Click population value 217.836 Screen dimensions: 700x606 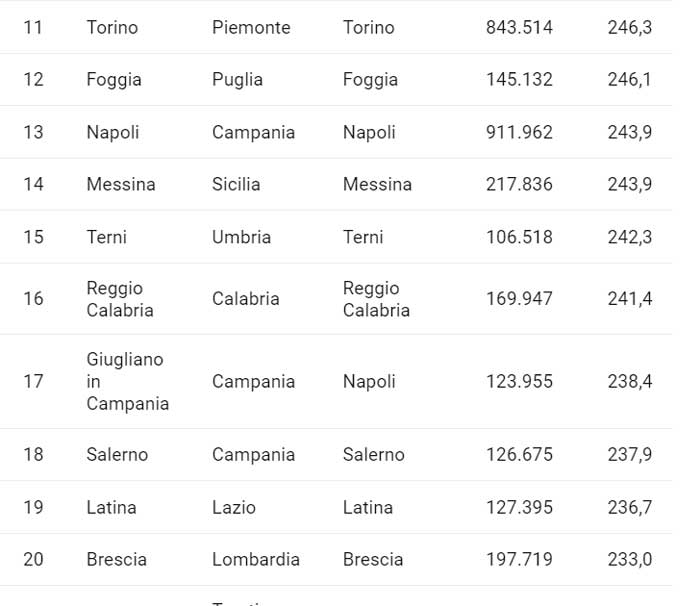(519, 184)
